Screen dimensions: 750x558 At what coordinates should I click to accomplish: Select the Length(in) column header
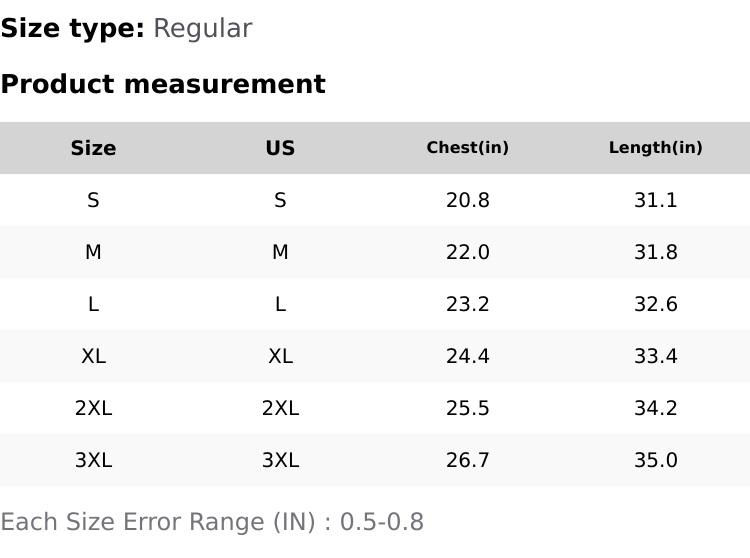(655, 148)
